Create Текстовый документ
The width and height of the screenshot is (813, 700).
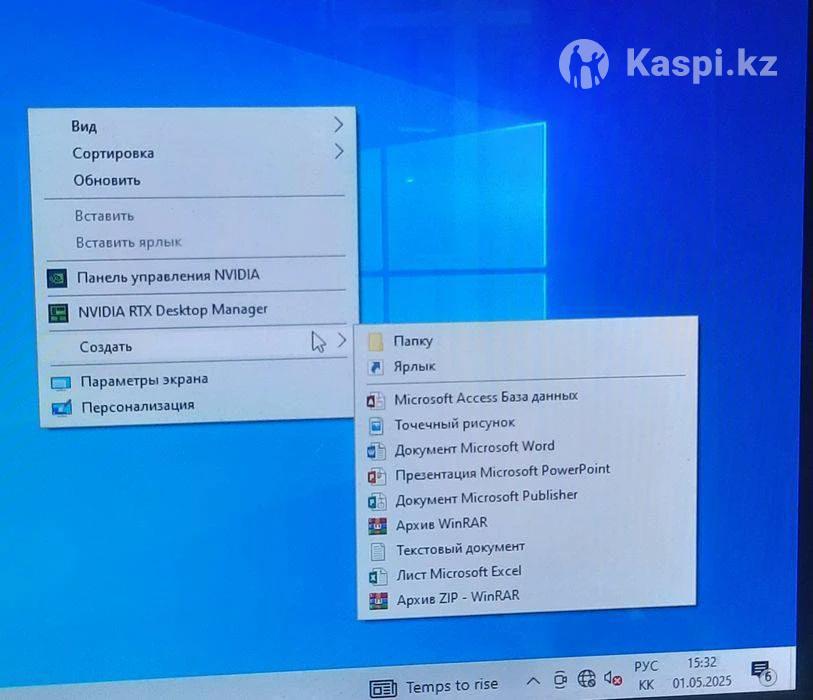[528, 548]
